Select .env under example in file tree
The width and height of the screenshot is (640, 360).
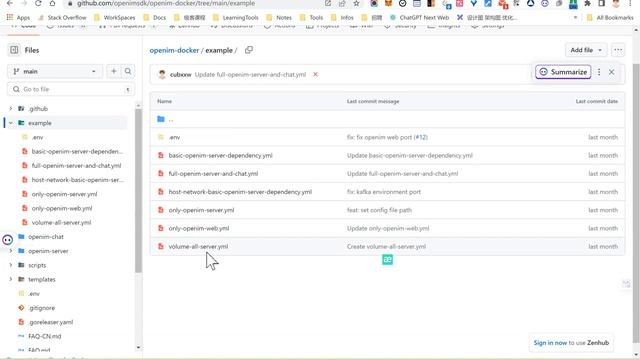pos(37,137)
